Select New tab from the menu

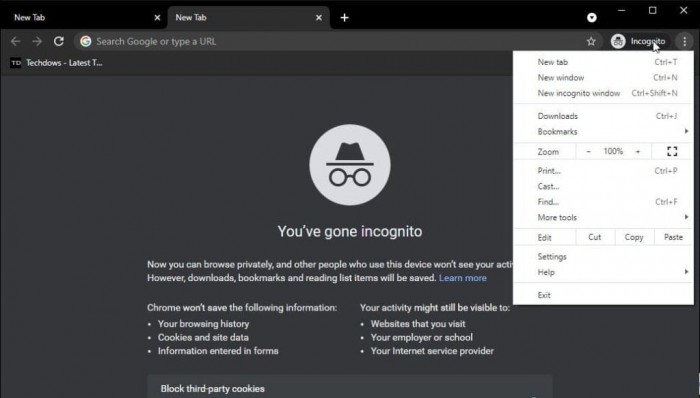tap(603, 62)
